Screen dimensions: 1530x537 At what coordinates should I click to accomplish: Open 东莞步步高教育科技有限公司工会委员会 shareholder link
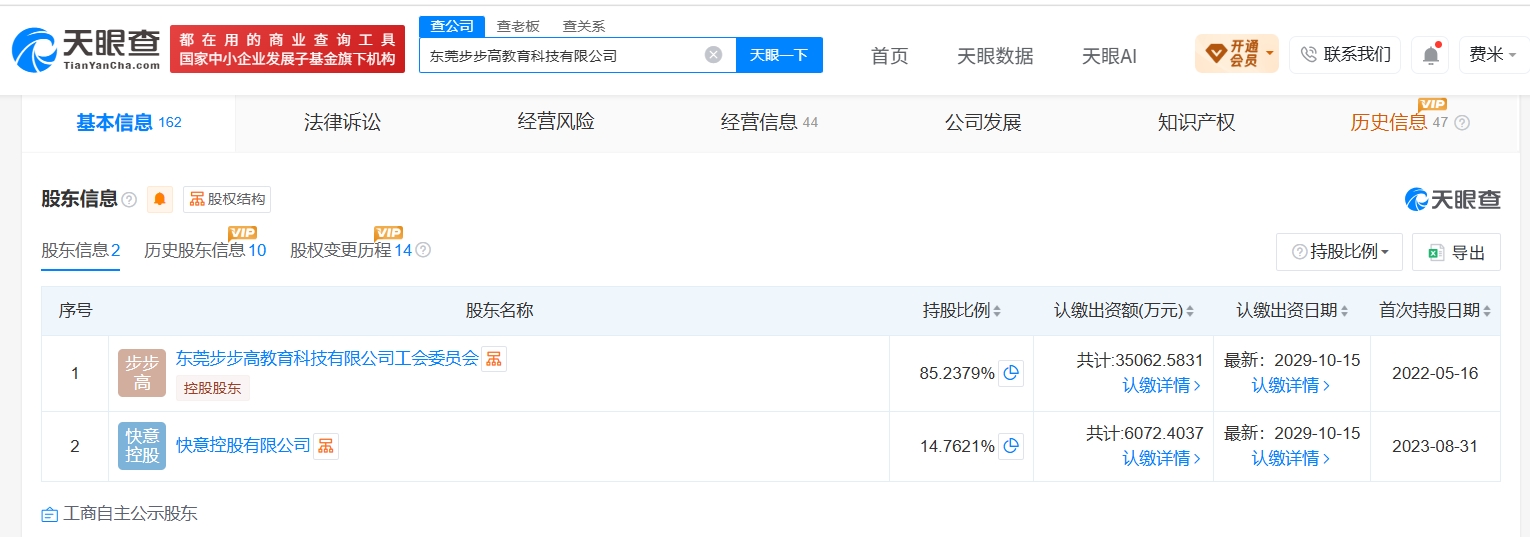coord(327,358)
